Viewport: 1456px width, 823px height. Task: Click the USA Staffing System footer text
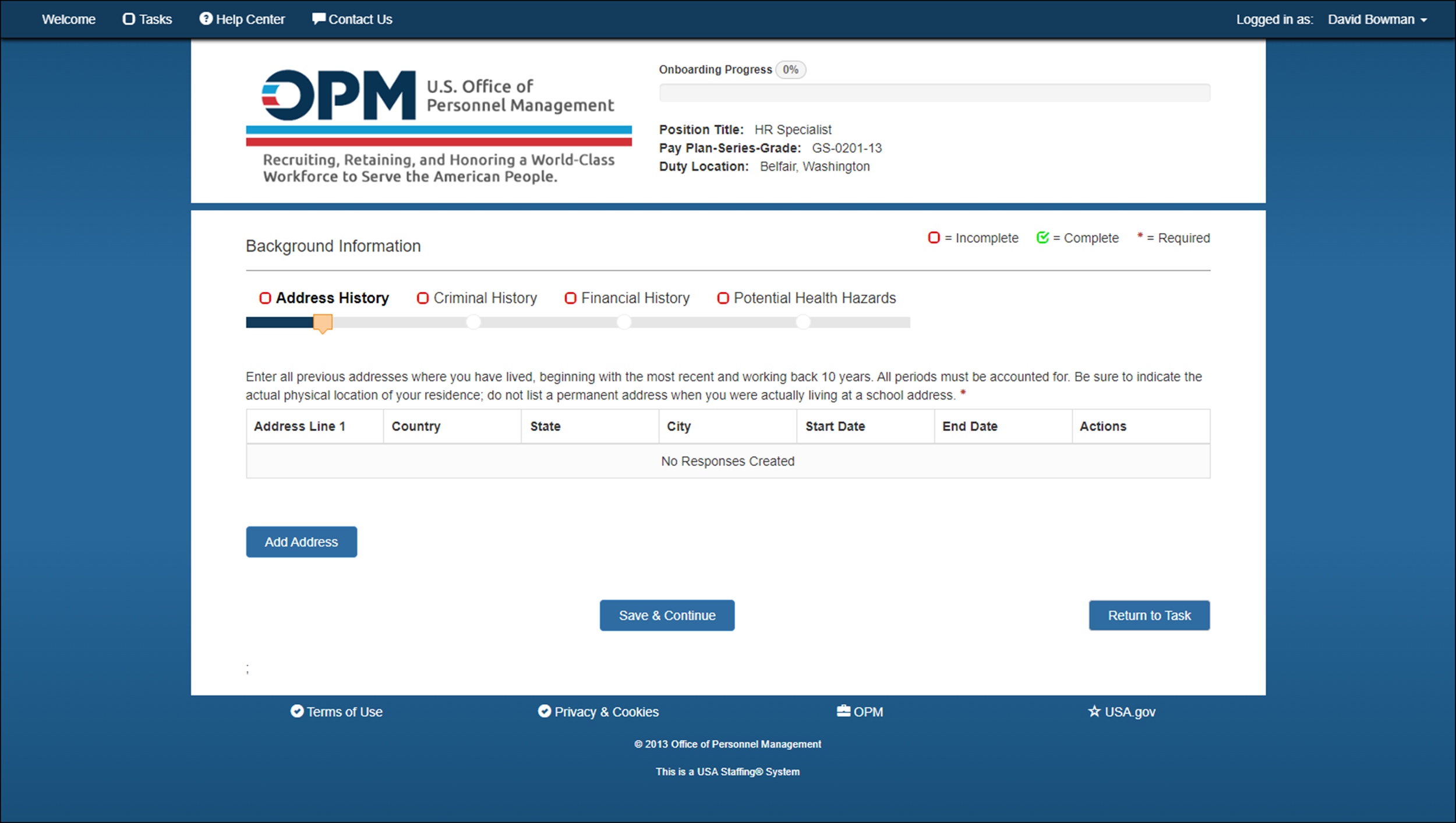[727, 772]
